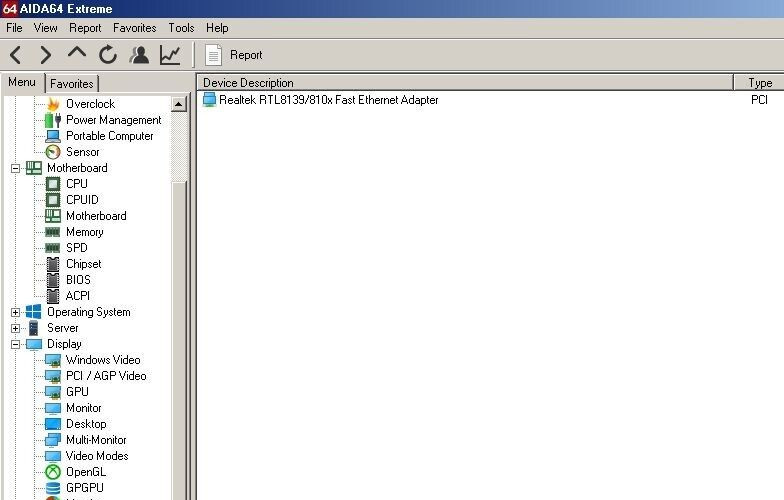This screenshot has height=500, width=784.
Task: Select the ACPI chip icon
Action: tap(53, 296)
